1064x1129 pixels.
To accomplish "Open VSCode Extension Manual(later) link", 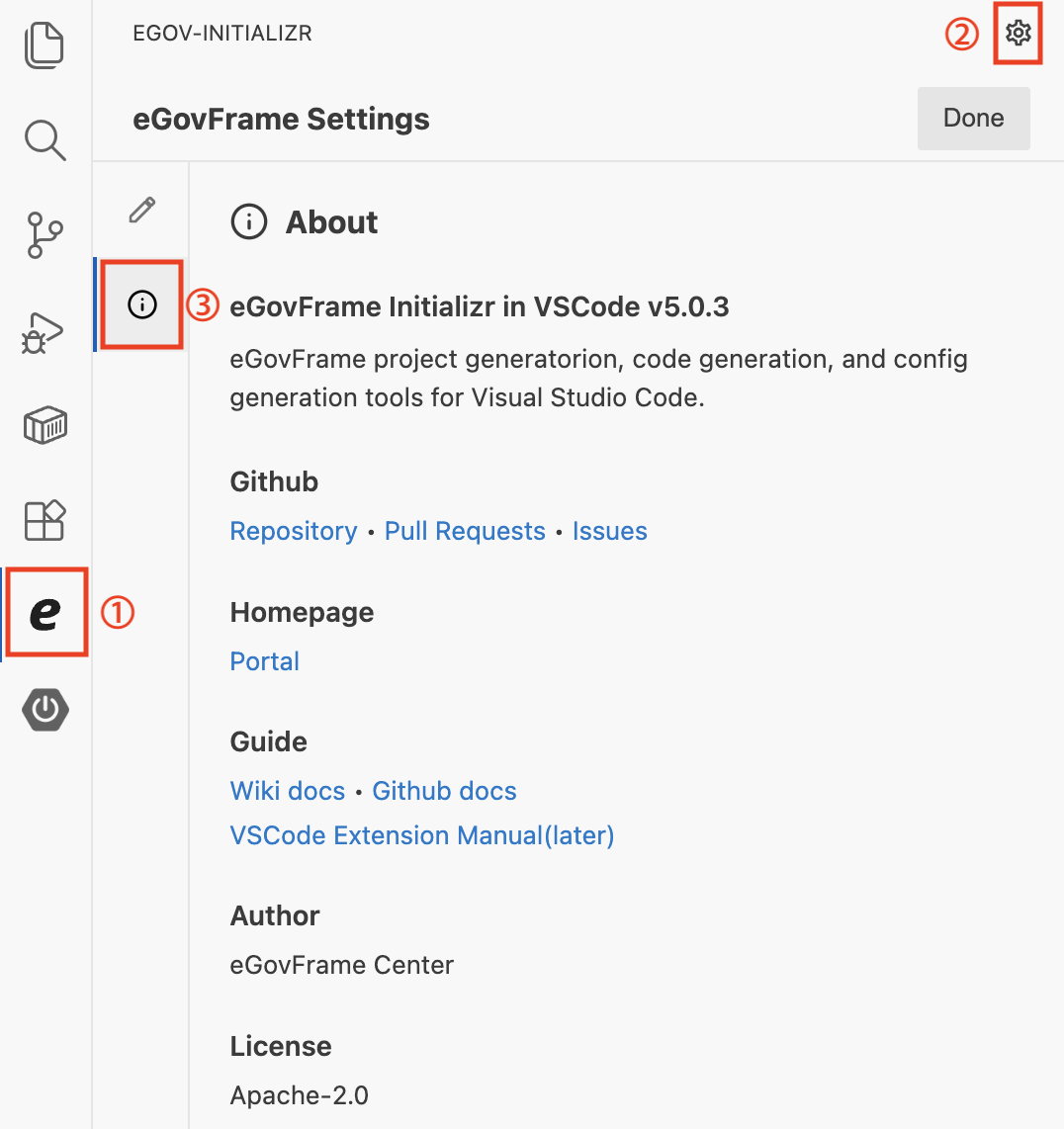I will coord(422,835).
